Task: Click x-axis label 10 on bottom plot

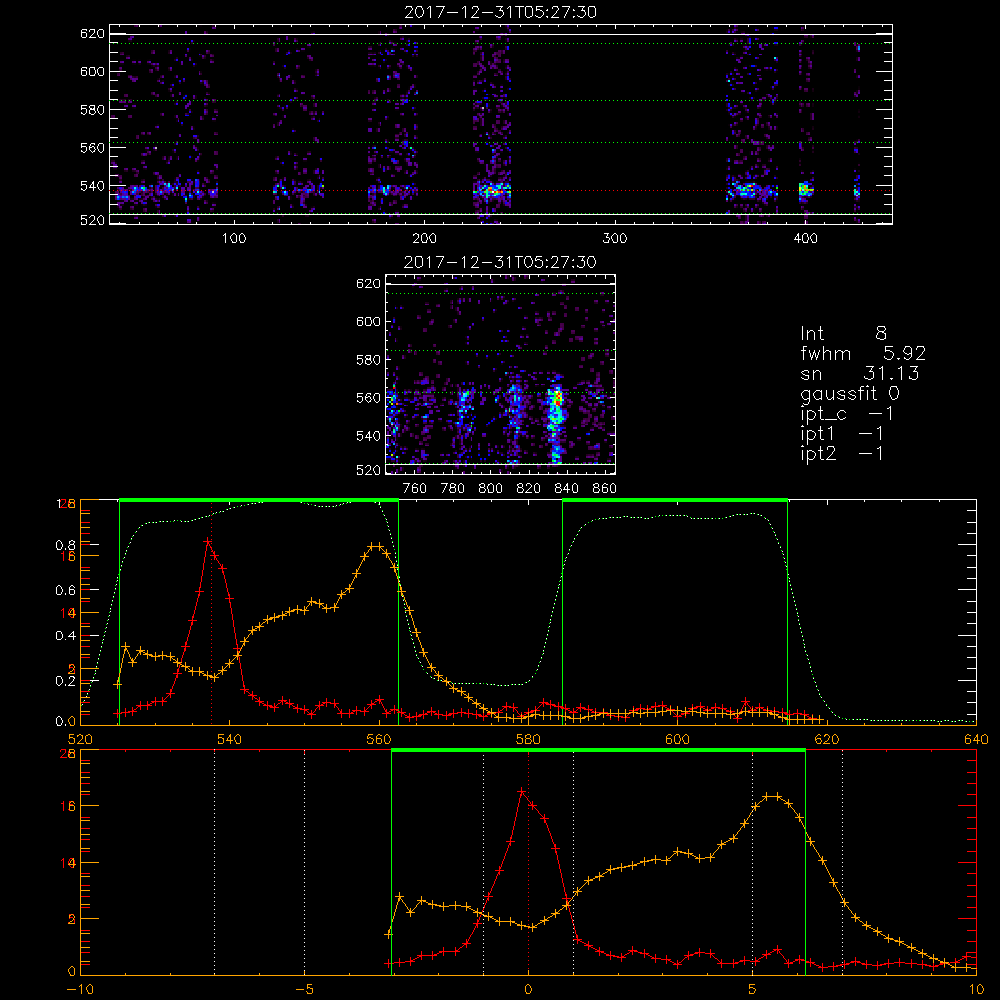Action: 976,990
